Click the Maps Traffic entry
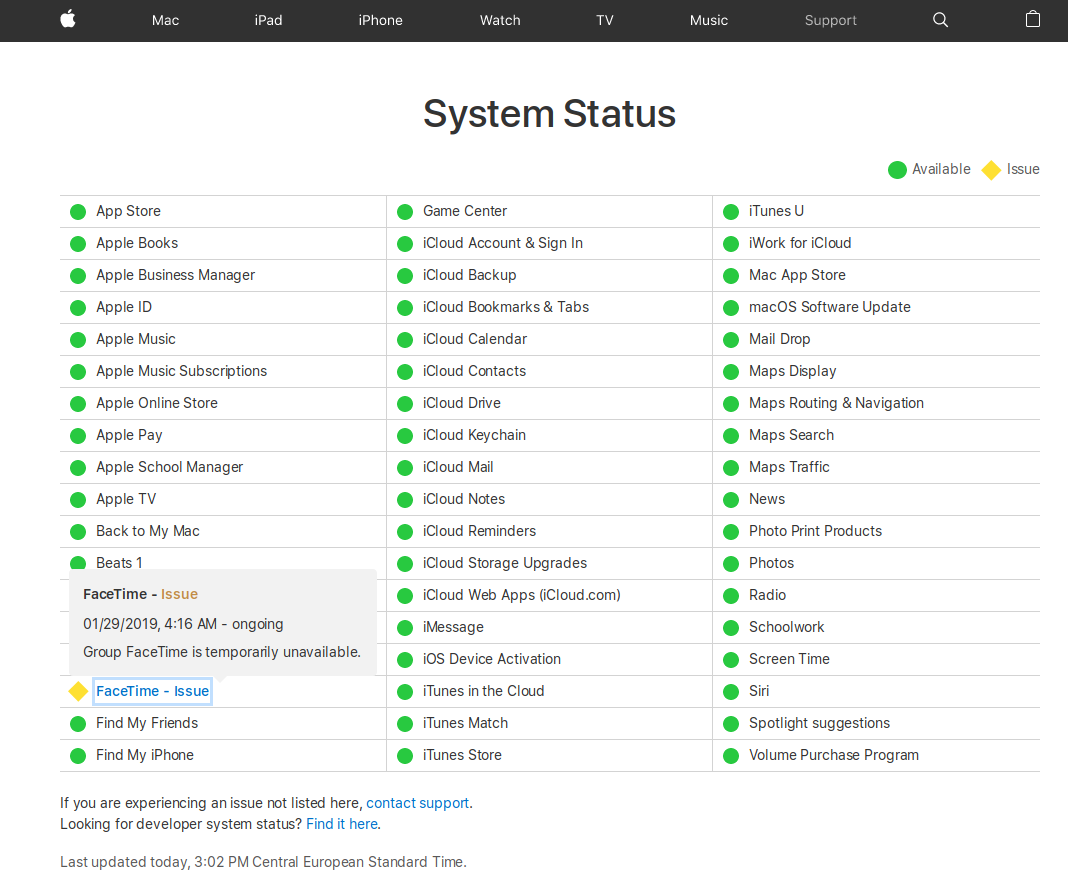The height and width of the screenshot is (887, 1068). [x=789, y=467]
